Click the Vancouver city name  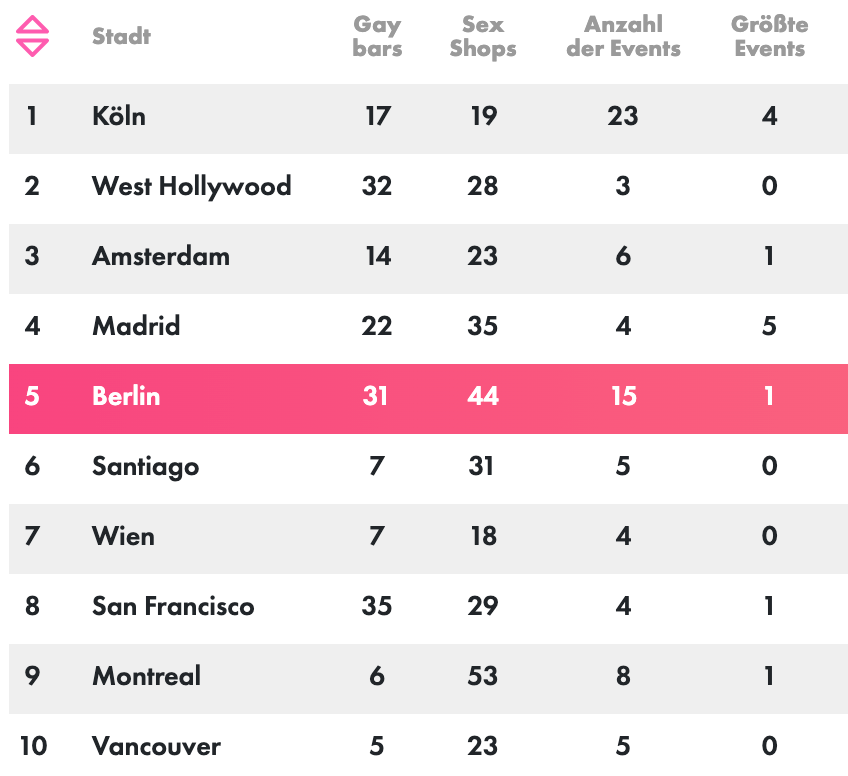156,746
